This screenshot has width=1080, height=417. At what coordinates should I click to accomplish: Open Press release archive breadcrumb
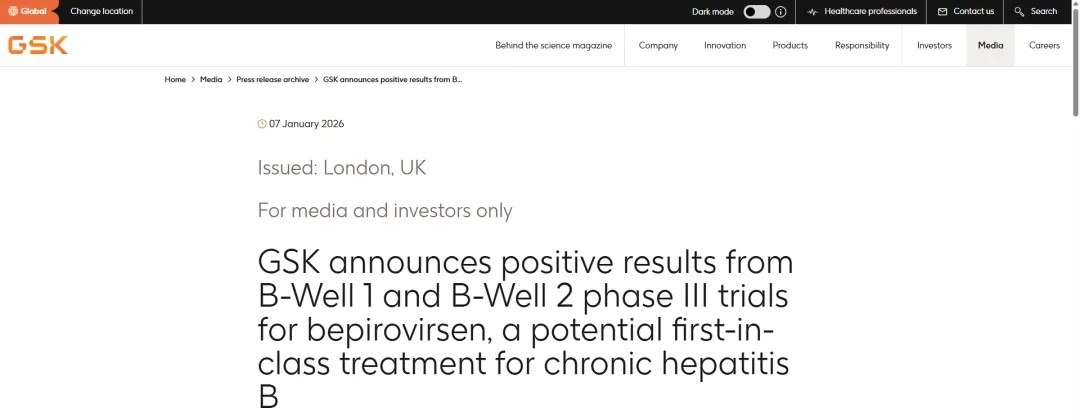pyautogui.click(x=273, y=80)
